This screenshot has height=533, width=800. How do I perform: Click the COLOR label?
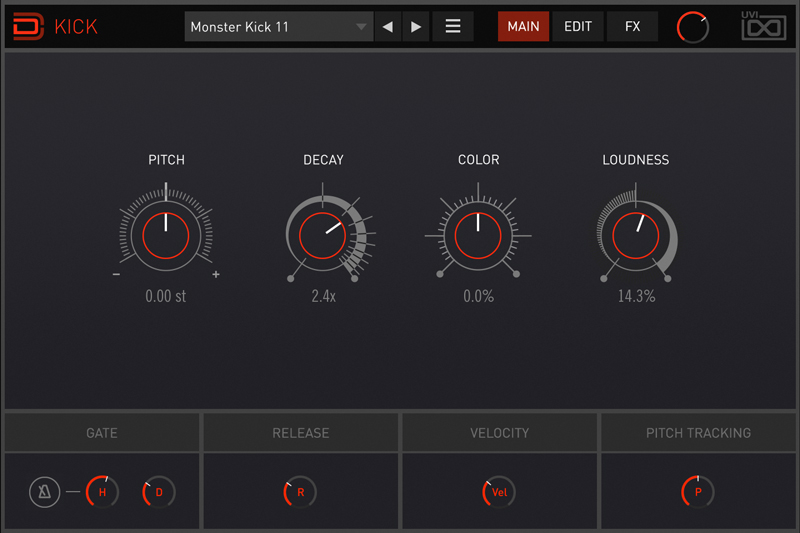point(479,160)
